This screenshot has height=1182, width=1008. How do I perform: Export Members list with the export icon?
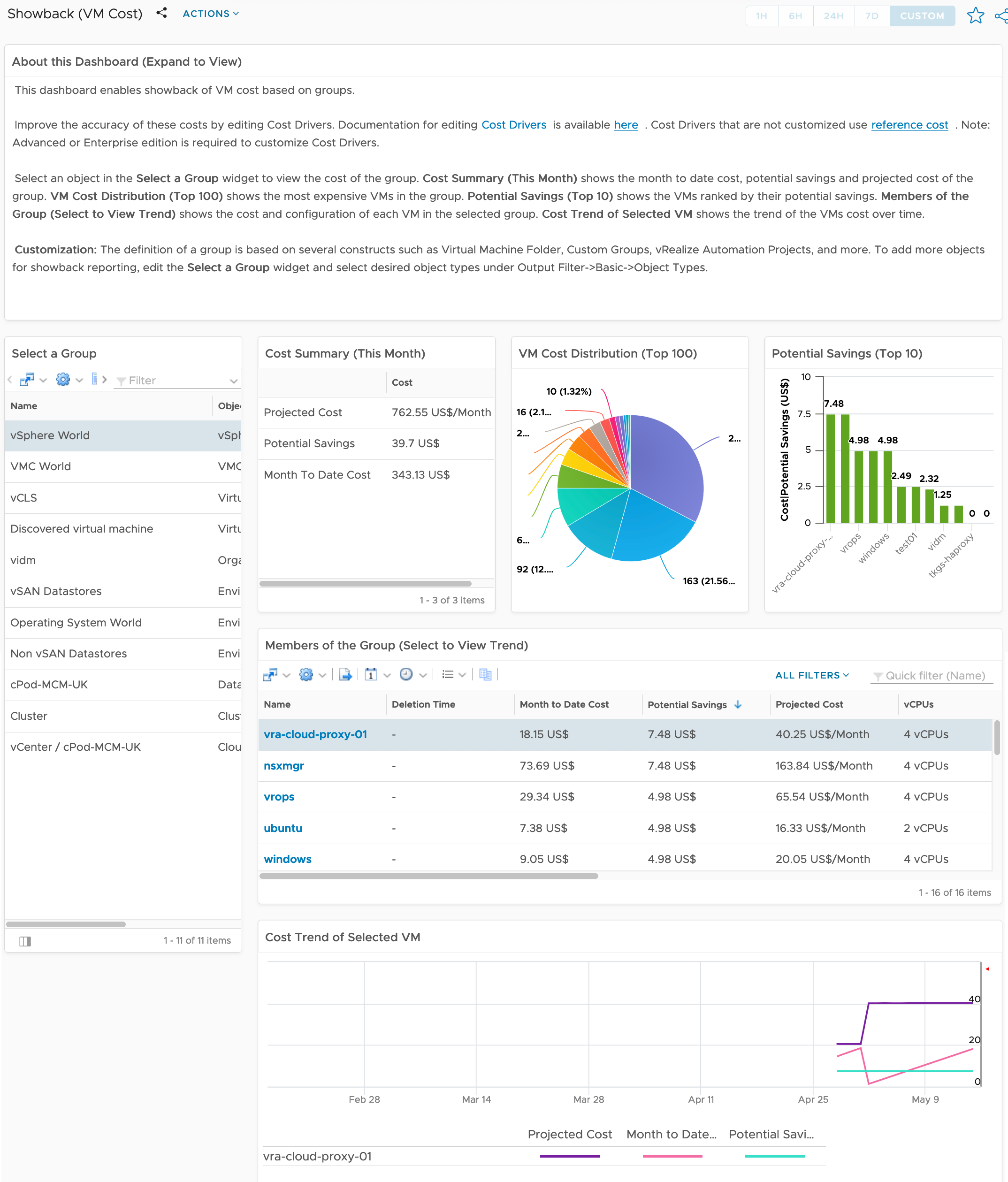pyautogui.click(x=346, y=675)
